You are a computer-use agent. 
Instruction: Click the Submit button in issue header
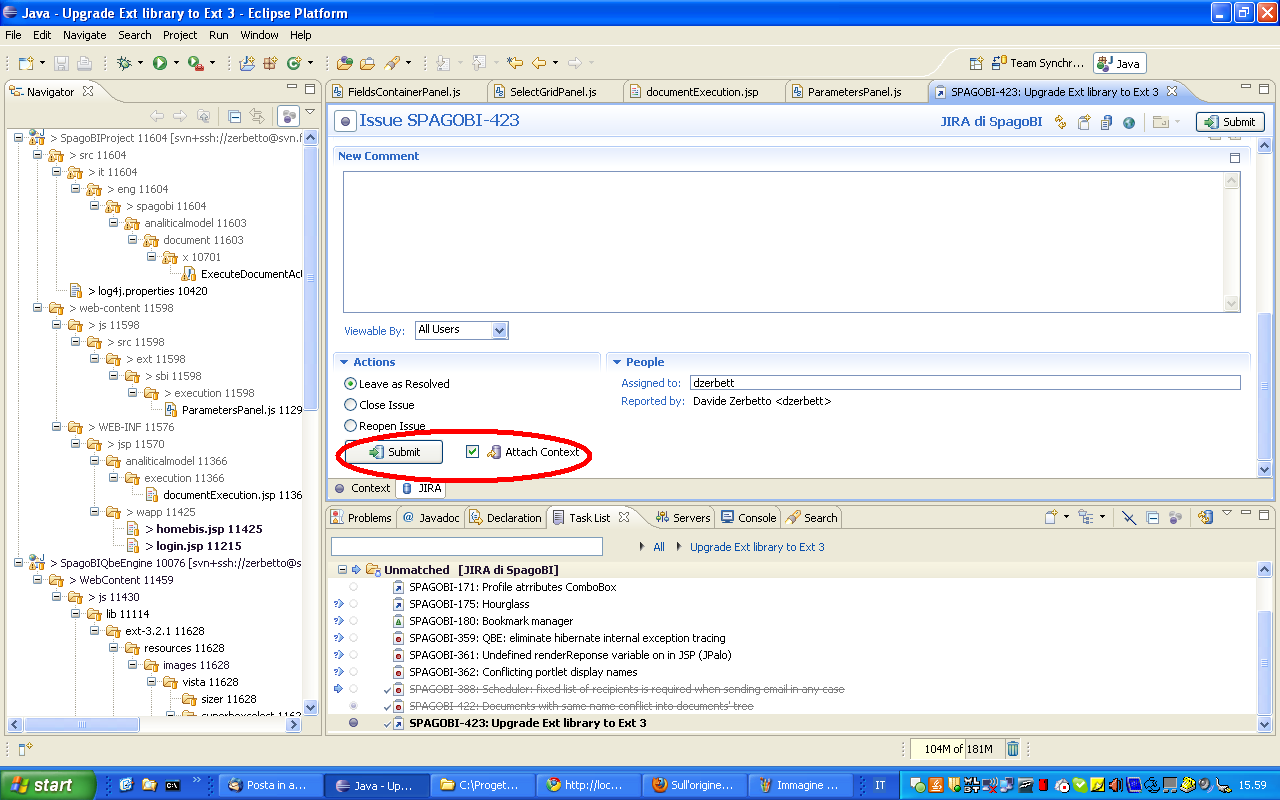point(1230,122)
